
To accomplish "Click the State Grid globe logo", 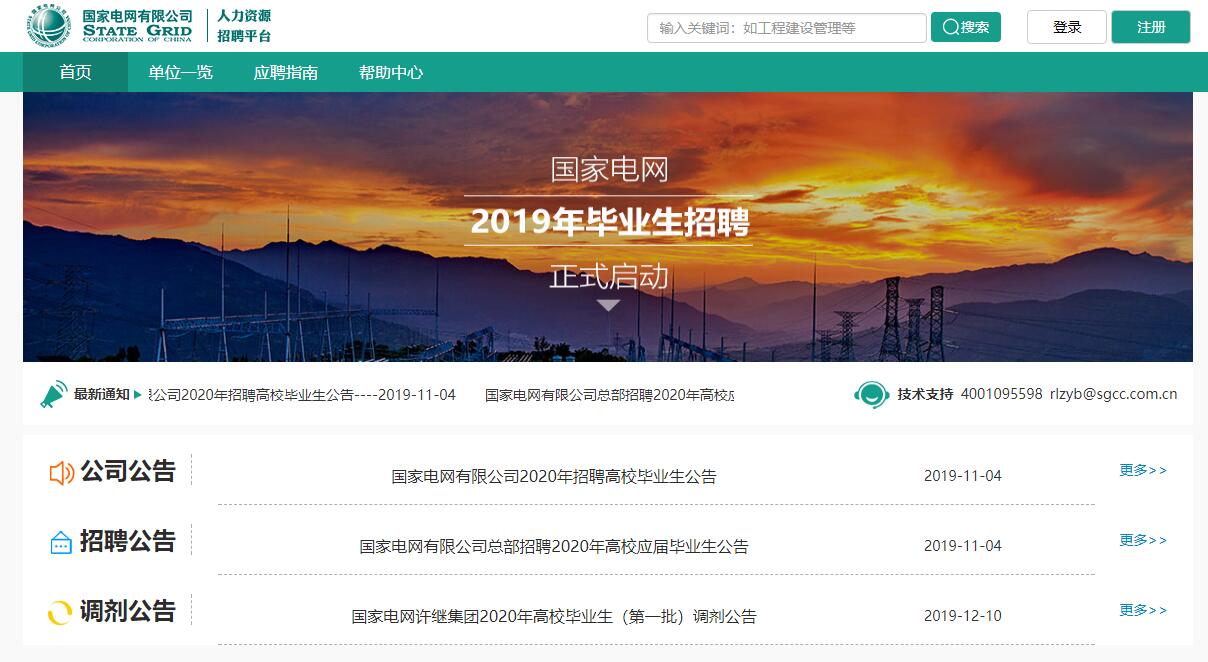I will click(49, 26).
